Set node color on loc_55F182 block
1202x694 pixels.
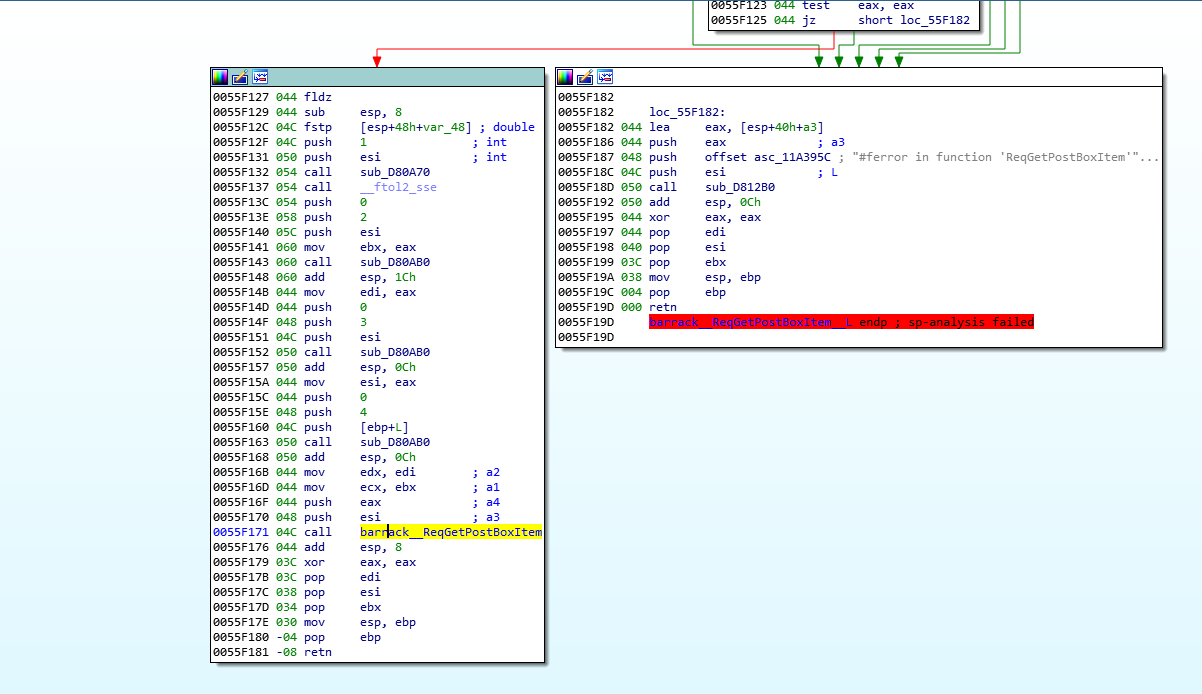coord(565,77)
